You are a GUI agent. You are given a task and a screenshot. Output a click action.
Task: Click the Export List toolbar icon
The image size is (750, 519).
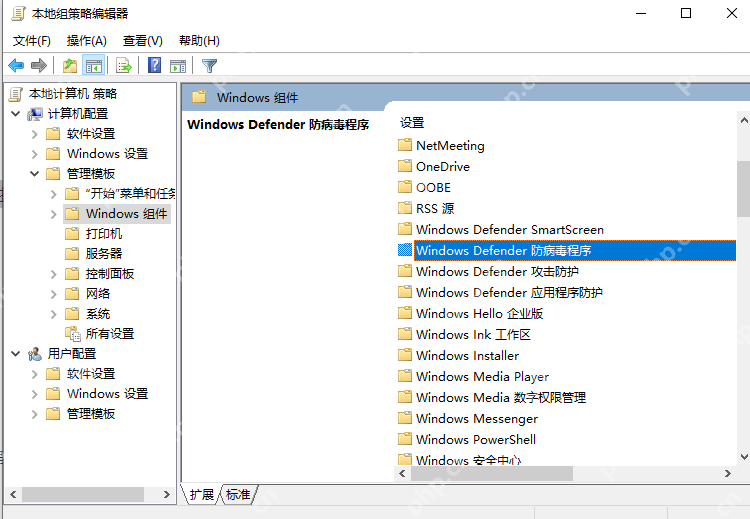[x=123, y=66]
